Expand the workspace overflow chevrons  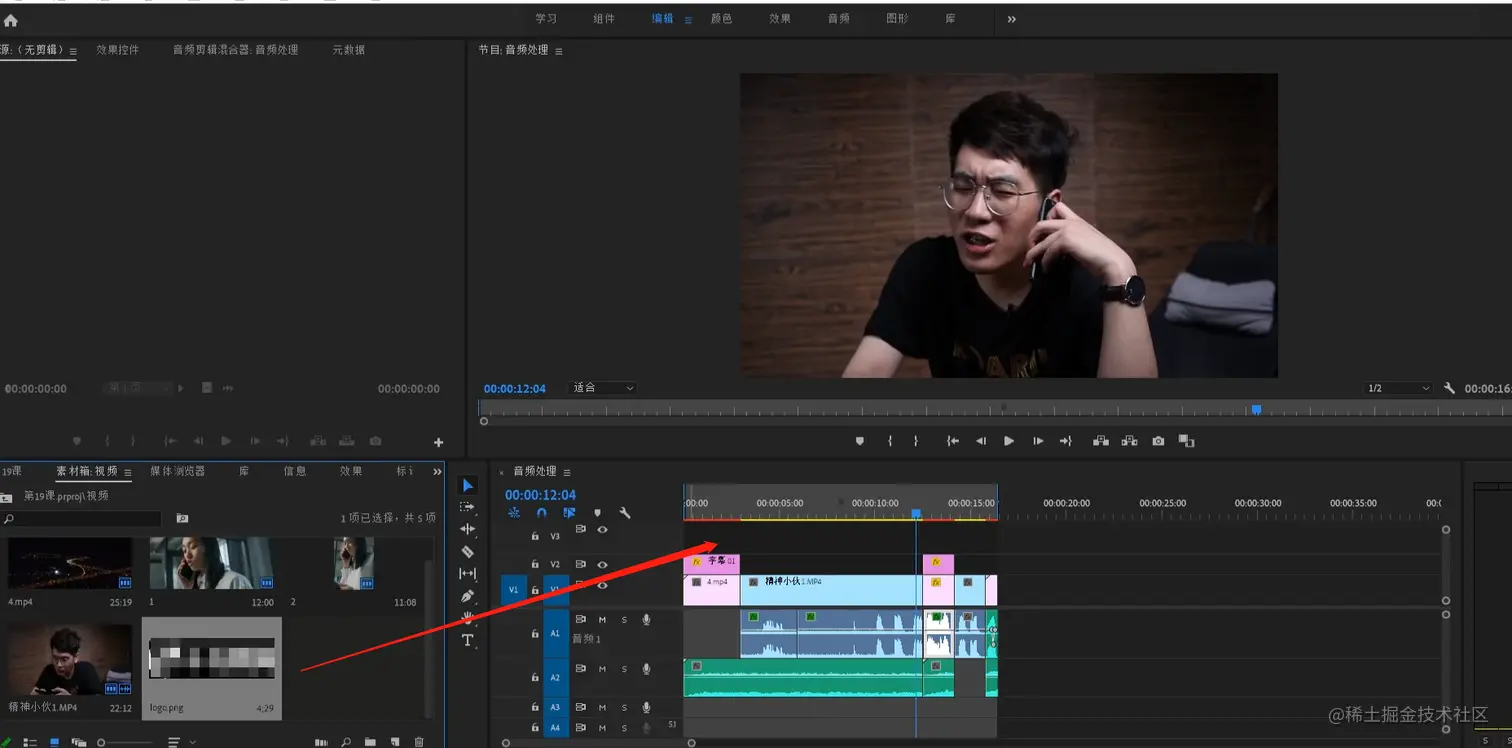point(1011,19)
